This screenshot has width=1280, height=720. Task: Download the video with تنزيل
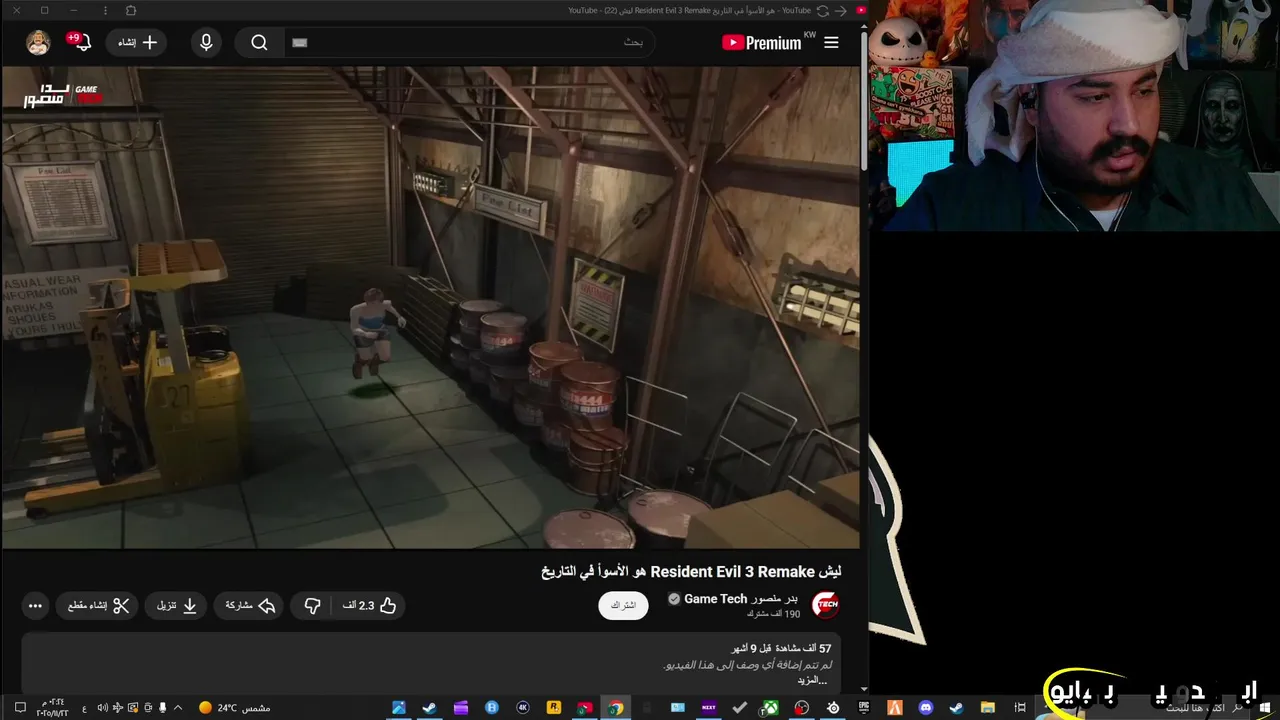176,605
